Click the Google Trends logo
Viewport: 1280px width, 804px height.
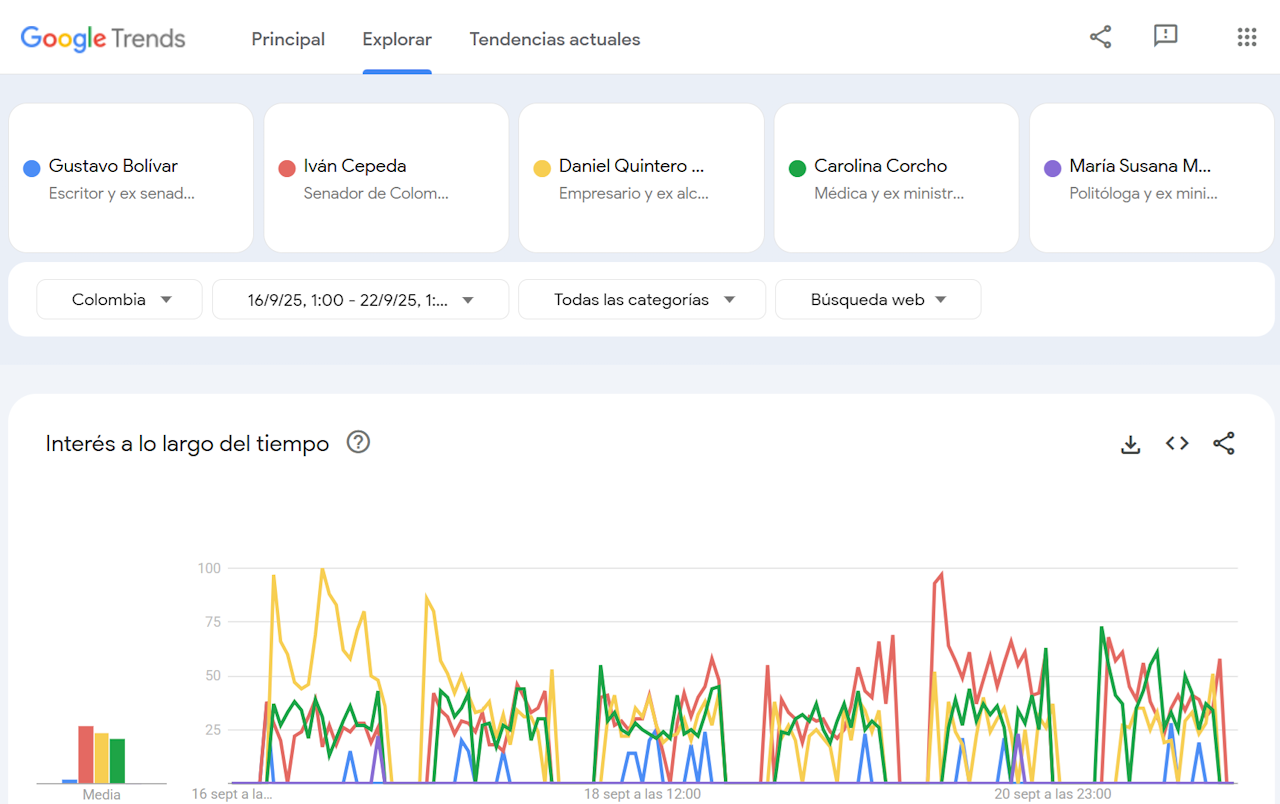pyautogui.click(x=103, y=39)
